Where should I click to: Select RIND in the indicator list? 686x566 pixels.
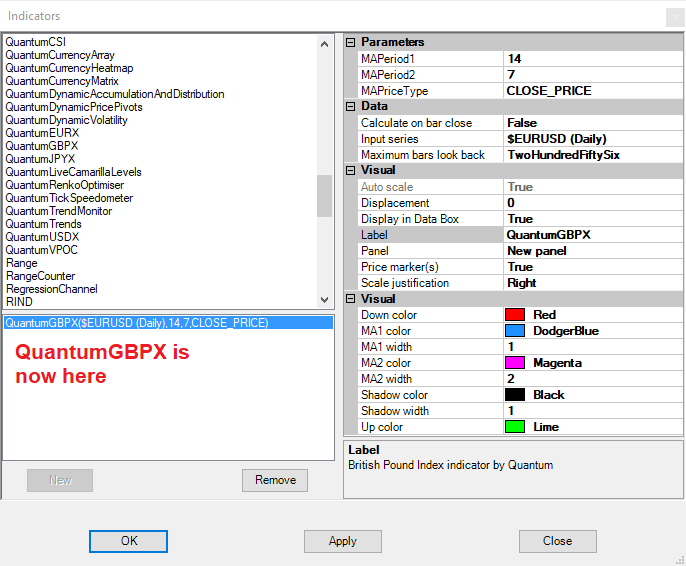click(19, 302)
